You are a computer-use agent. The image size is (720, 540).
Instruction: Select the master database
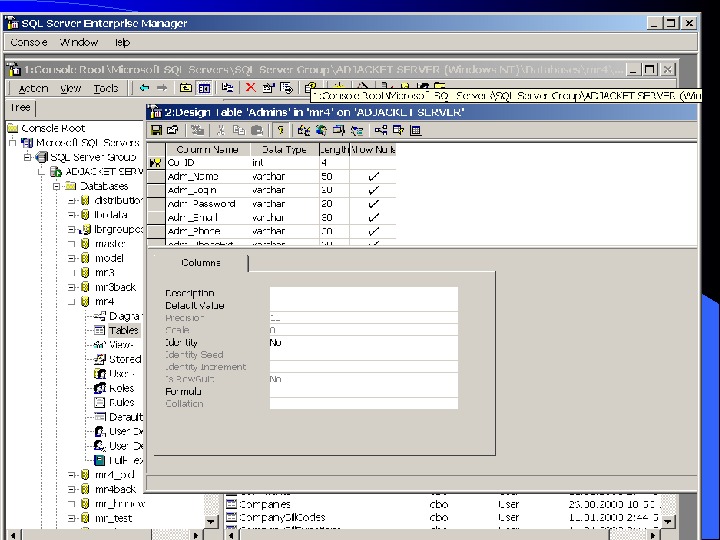(110, 243)
